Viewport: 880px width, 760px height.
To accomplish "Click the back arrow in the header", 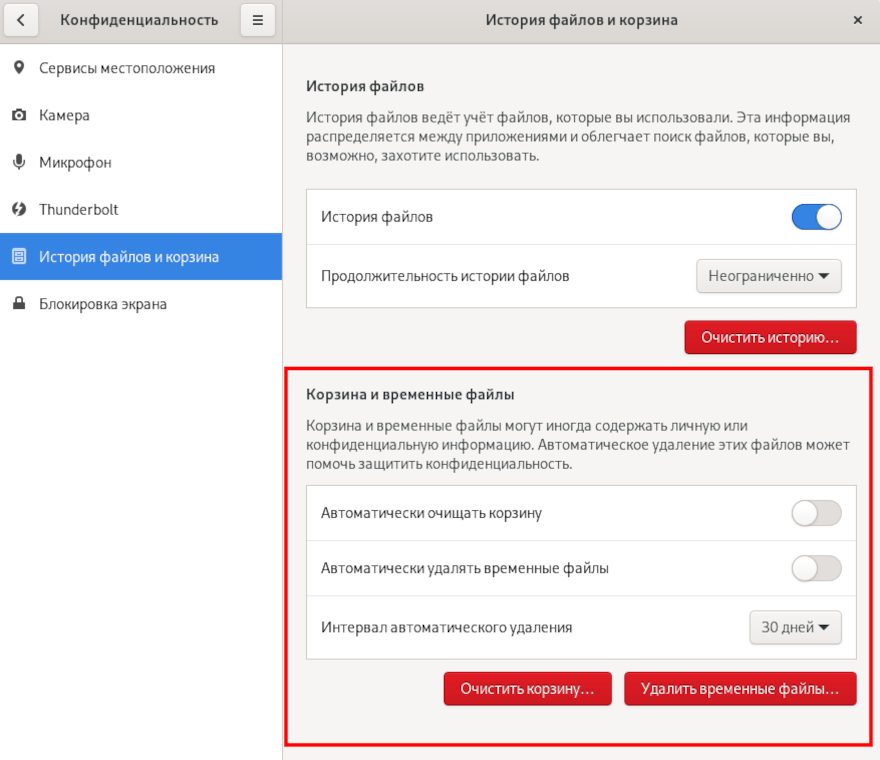I will (x=22, y=20).
